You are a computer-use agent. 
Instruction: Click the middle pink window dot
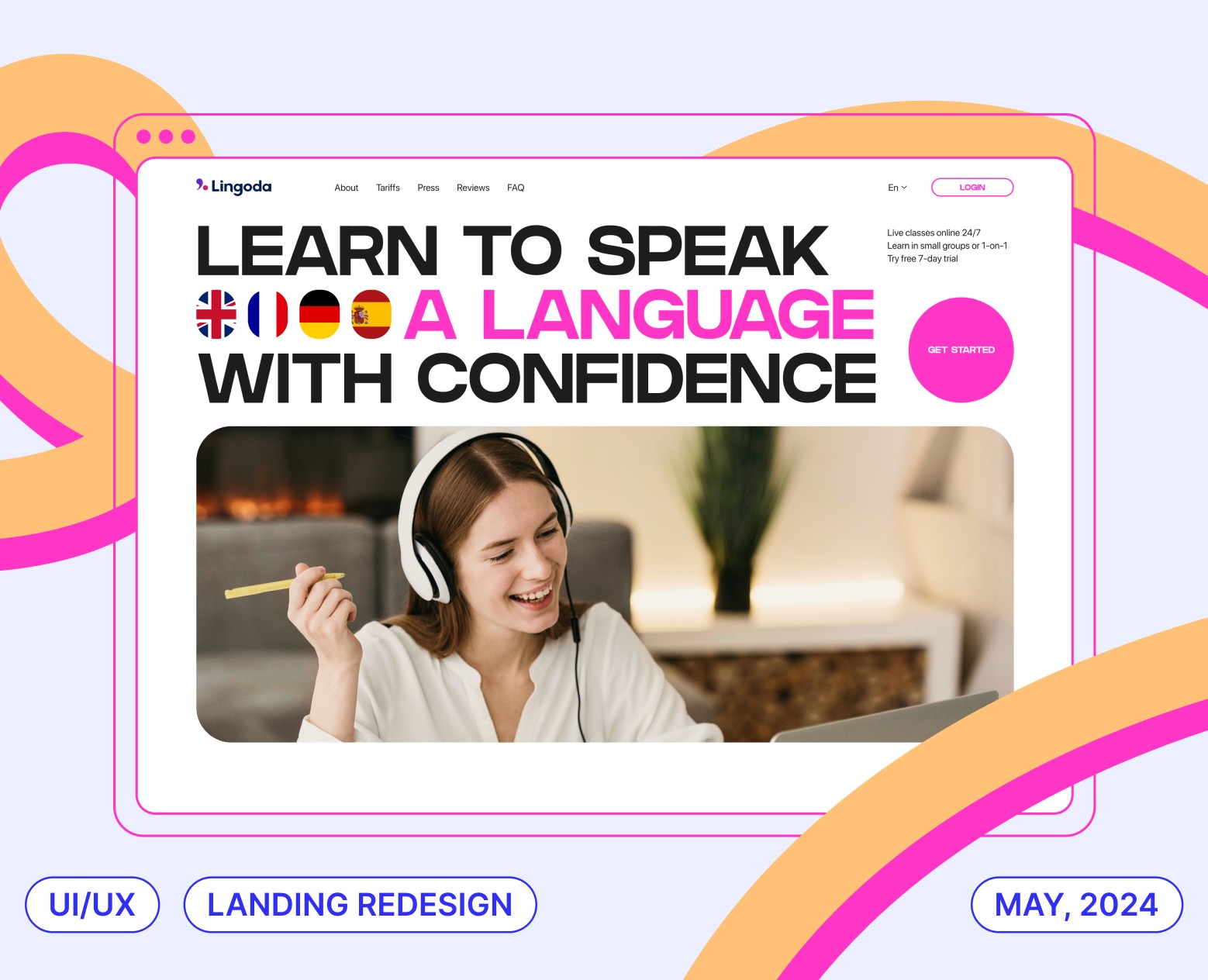pyautogui.click(x=166, y=136)
